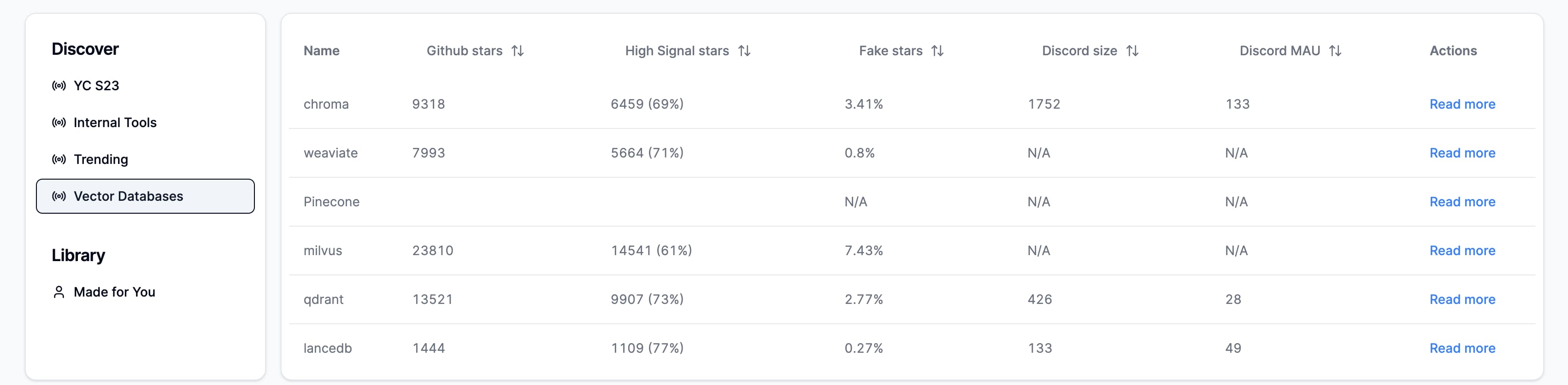Viewport: 1568px width, 385px height.
Task: Click the lancedb name cell
Action: [328, 349]
